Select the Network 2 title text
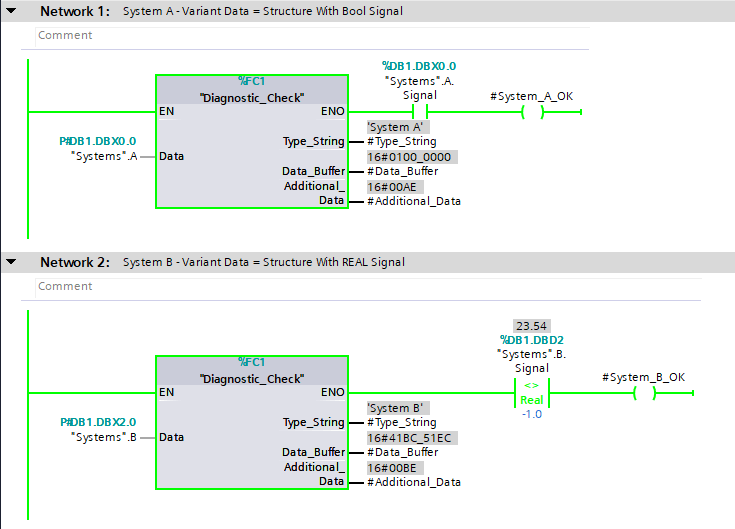The height and width of the screenshot is (529, 735). [263, 262]
